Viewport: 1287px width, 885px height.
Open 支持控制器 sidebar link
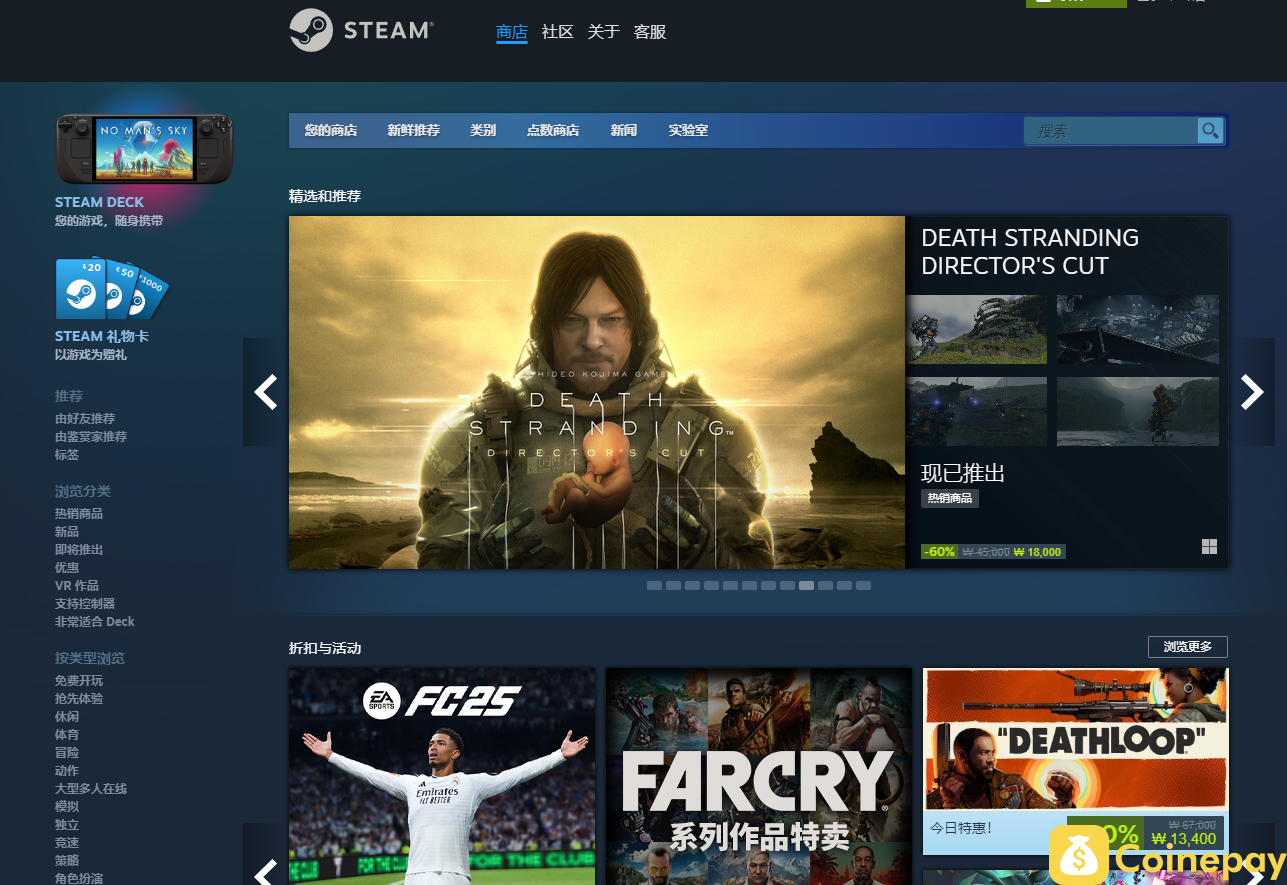coord(85,603)
